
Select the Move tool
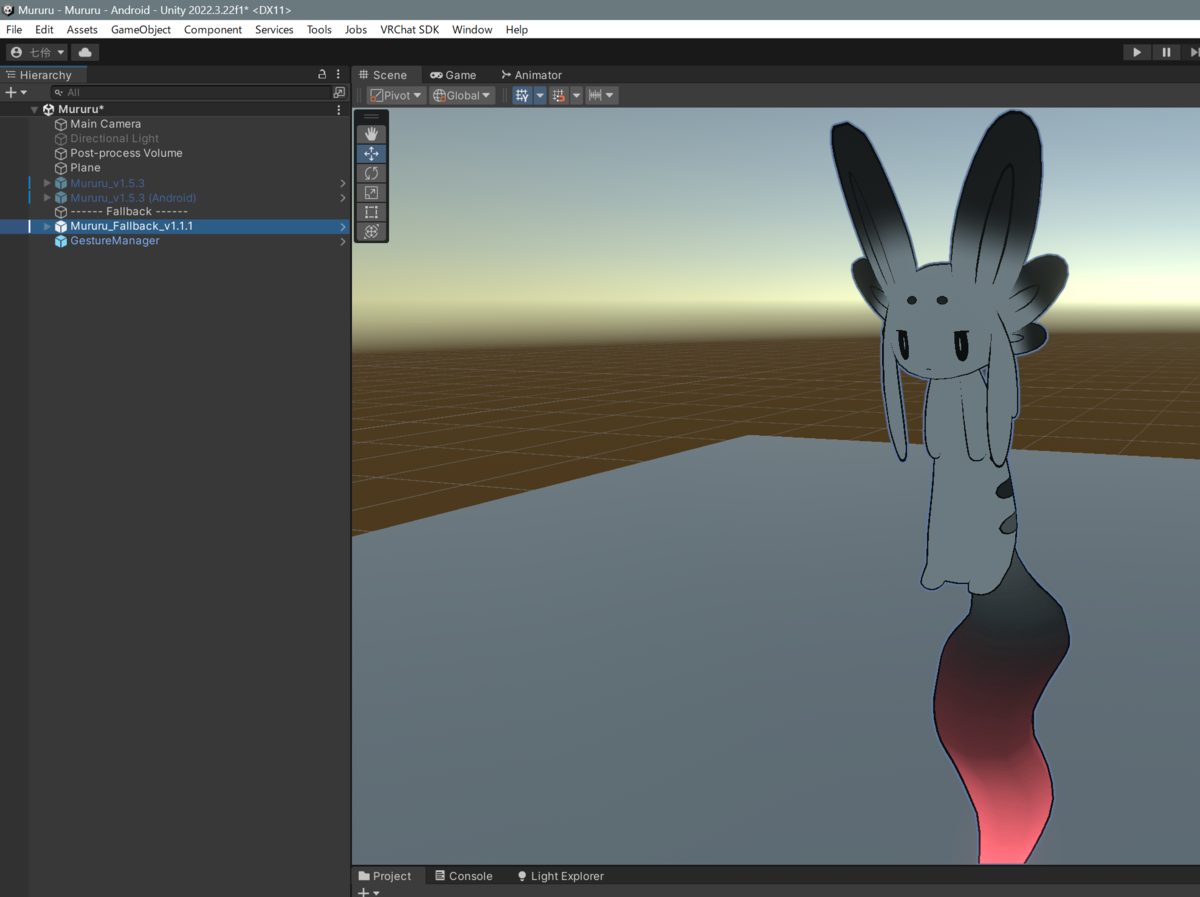[x=371, y=153]
